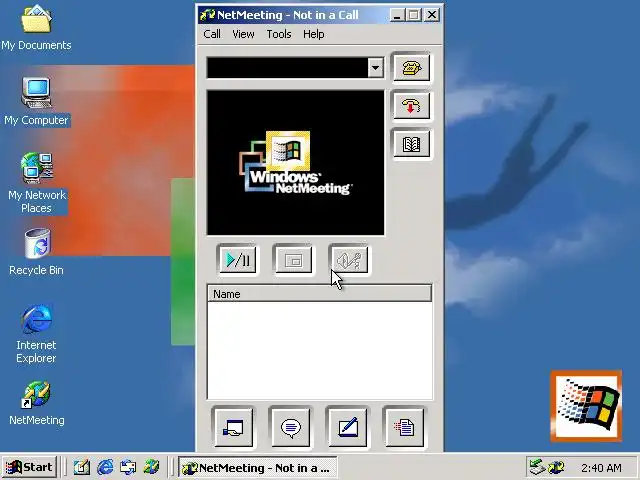Close the NetMeeting window
The height and width of the screenshot is (480, 640).
tap(432, 16)
